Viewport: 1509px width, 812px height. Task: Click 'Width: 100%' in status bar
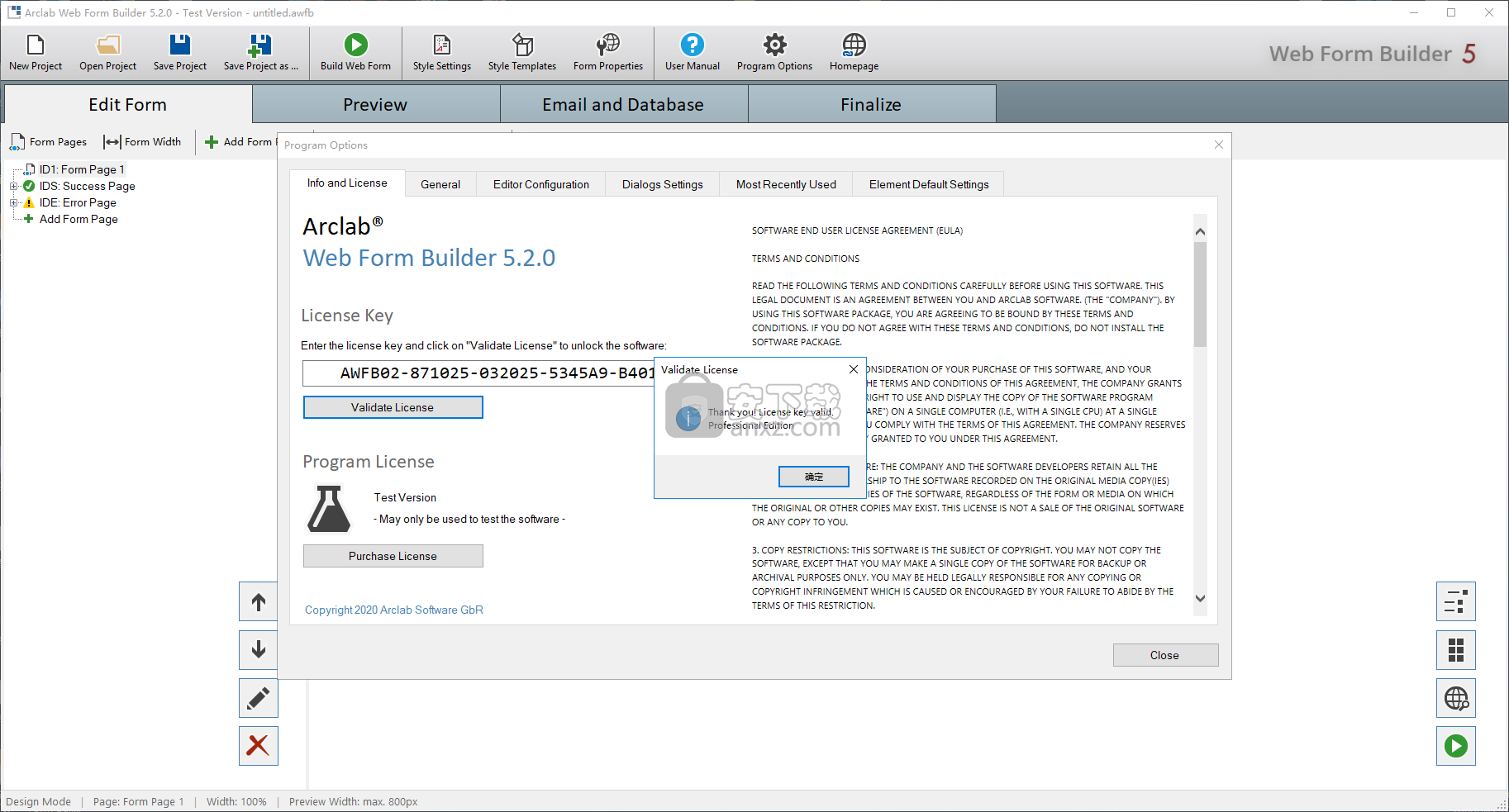(236, 801)
